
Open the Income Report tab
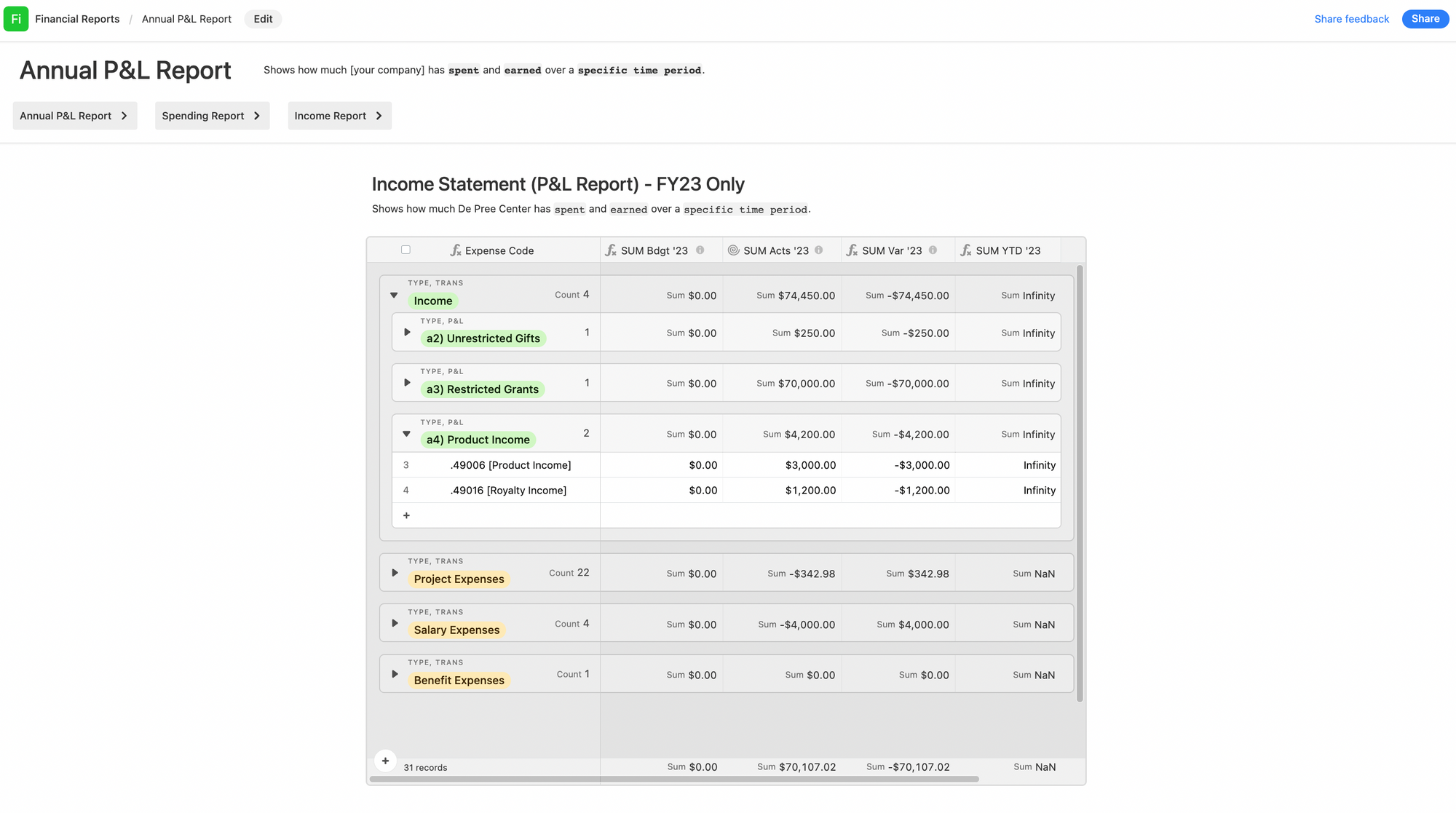click(x=339, y=116)
